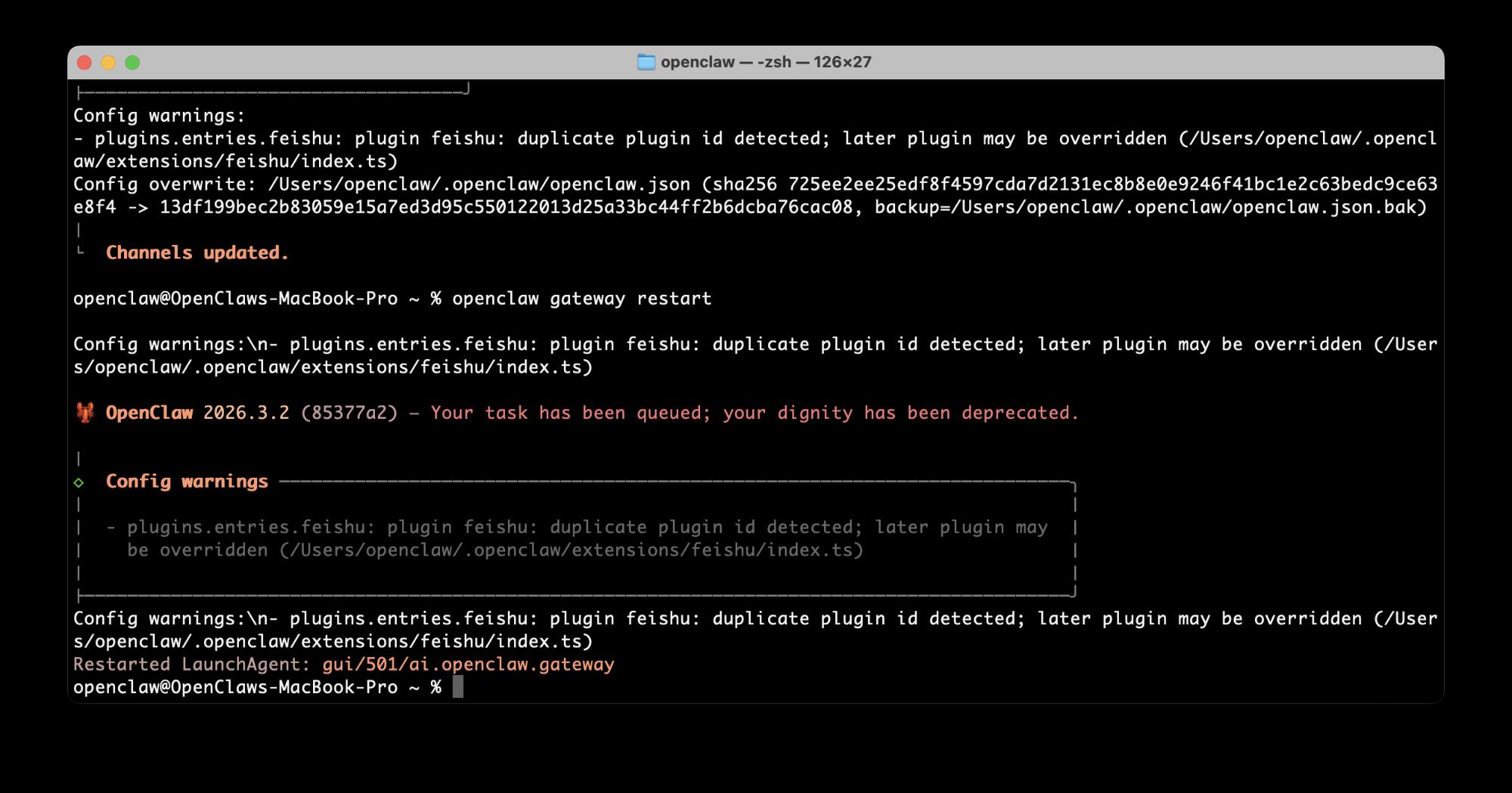Click the gray 'be overridden' path line inside box
1512x793 pixels.
click(495, 550)
